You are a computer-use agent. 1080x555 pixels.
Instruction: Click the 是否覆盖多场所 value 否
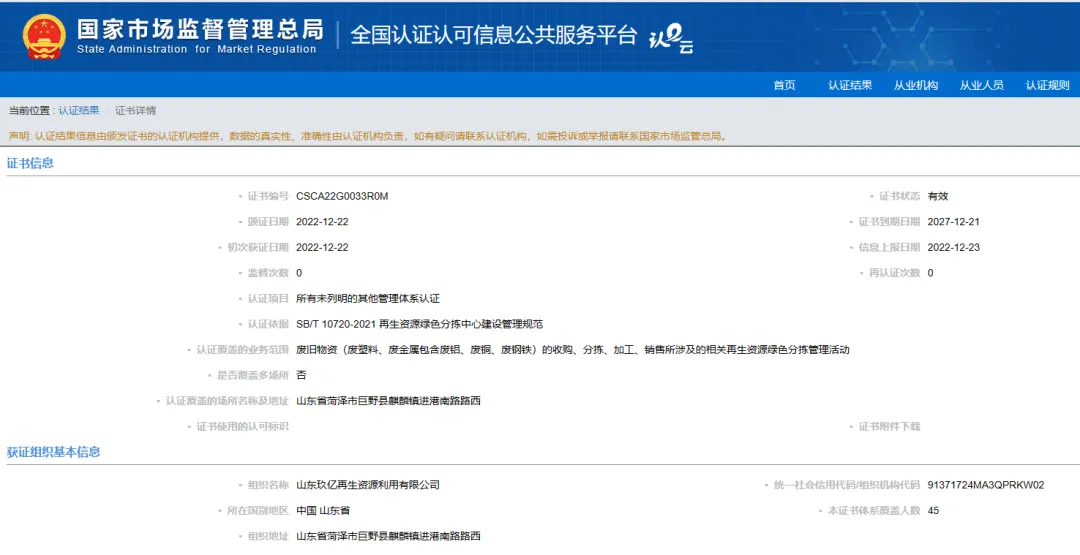pos(301,375)
